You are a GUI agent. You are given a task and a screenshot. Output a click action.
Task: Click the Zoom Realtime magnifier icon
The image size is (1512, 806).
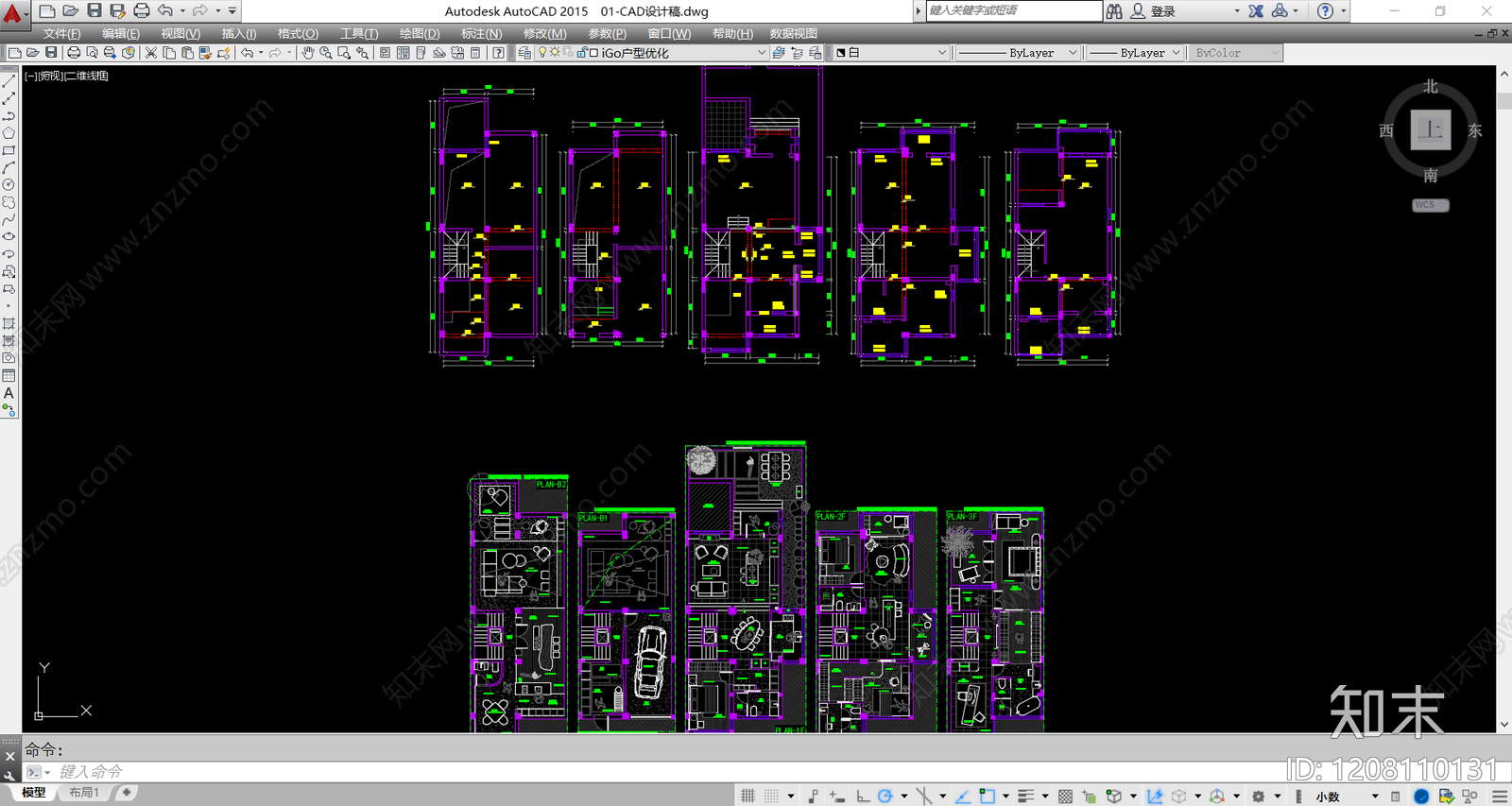(326, 53)
